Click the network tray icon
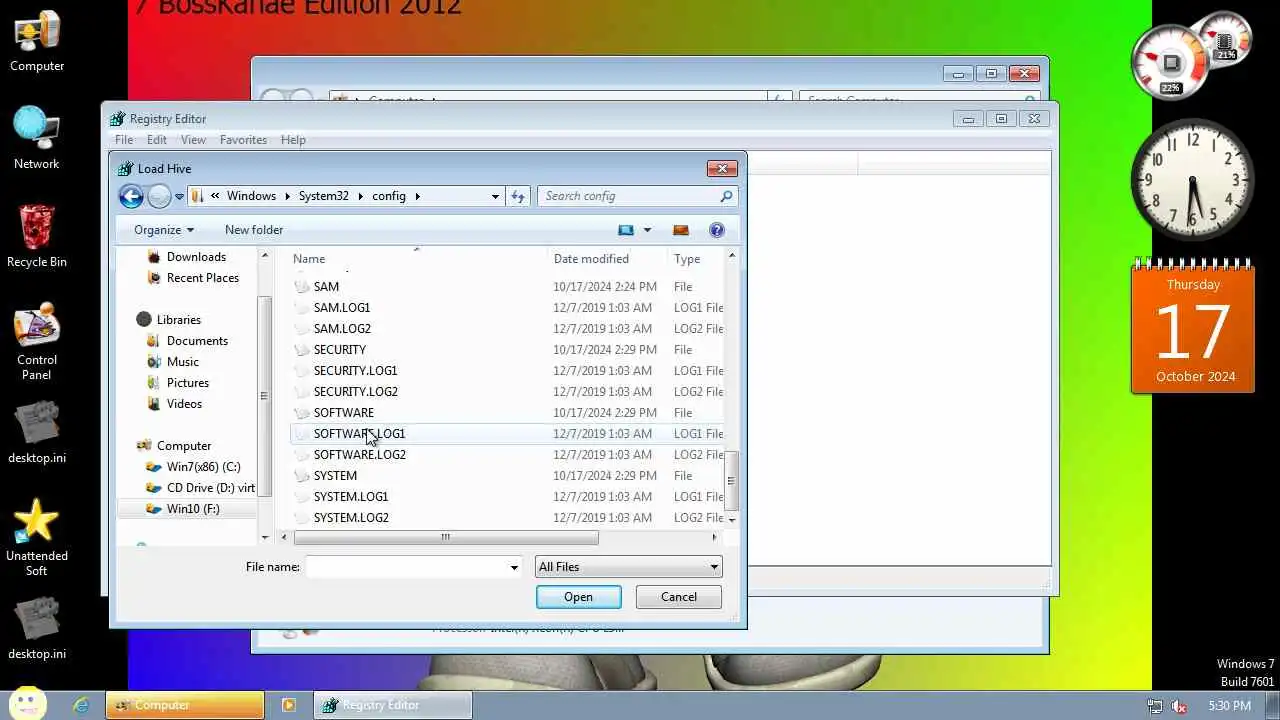The width and height of the screenshot is (1280, 720). click(1155, 706)
